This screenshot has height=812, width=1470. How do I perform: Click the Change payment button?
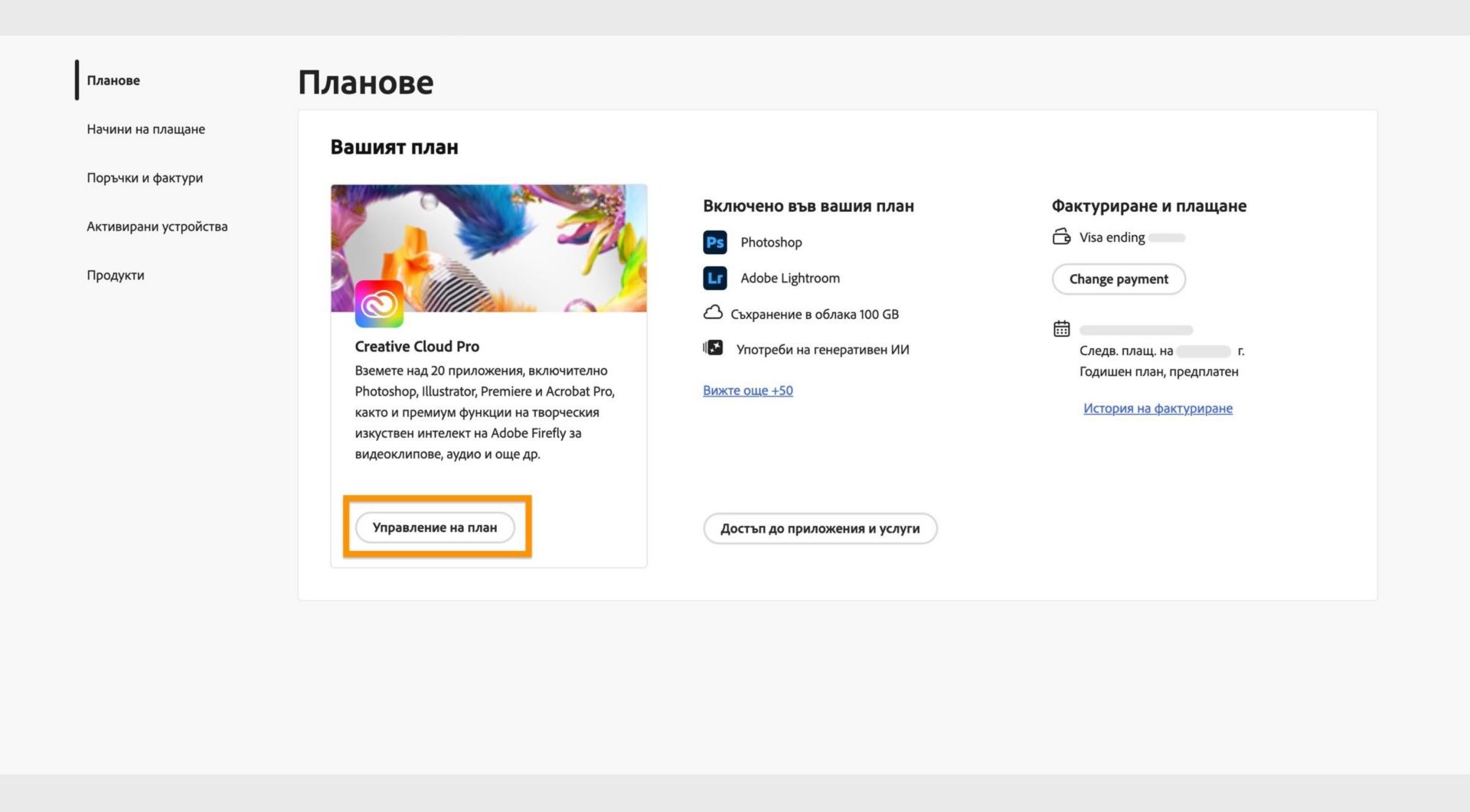pyautogui.click(x=1119, y=279)
